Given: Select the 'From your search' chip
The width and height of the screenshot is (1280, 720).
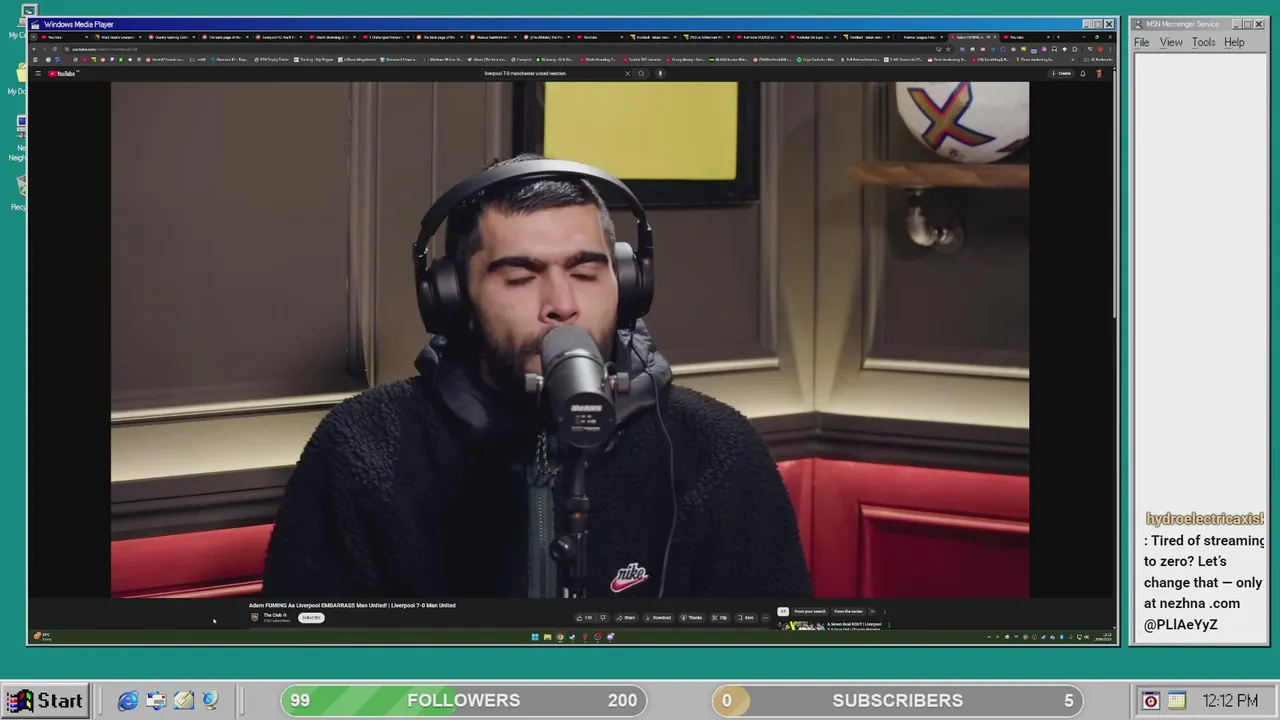Looking at the screenshot, I should 810,611.
